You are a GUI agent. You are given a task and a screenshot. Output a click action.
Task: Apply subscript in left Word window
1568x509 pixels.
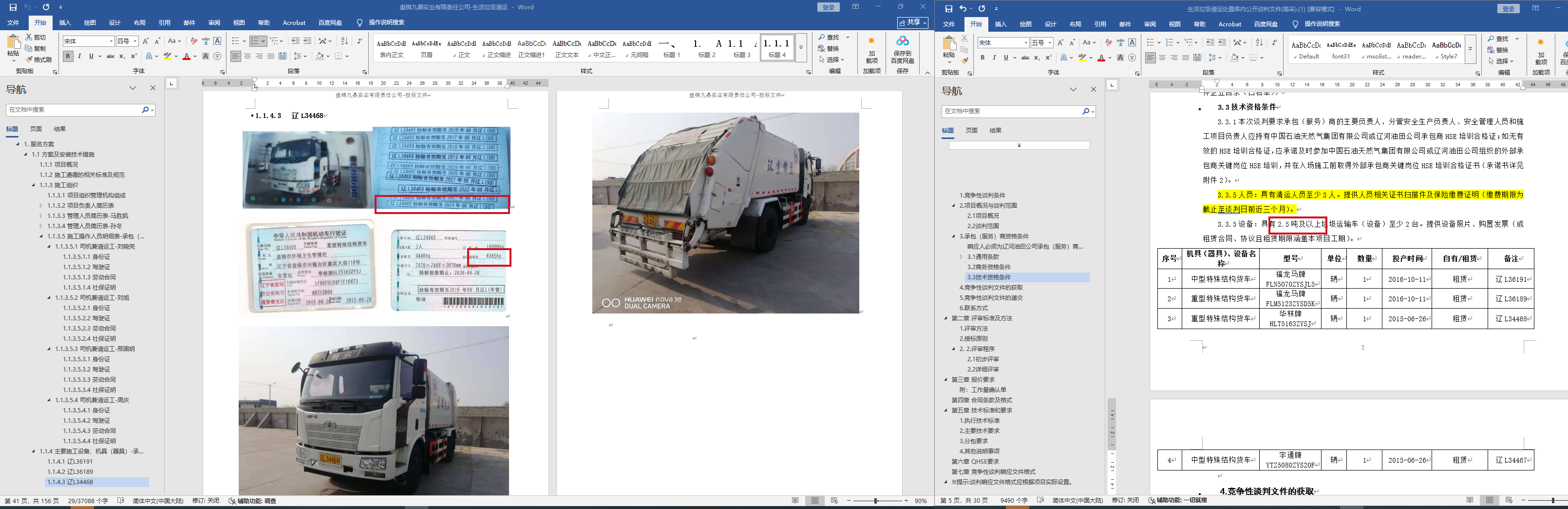[122, 57]
